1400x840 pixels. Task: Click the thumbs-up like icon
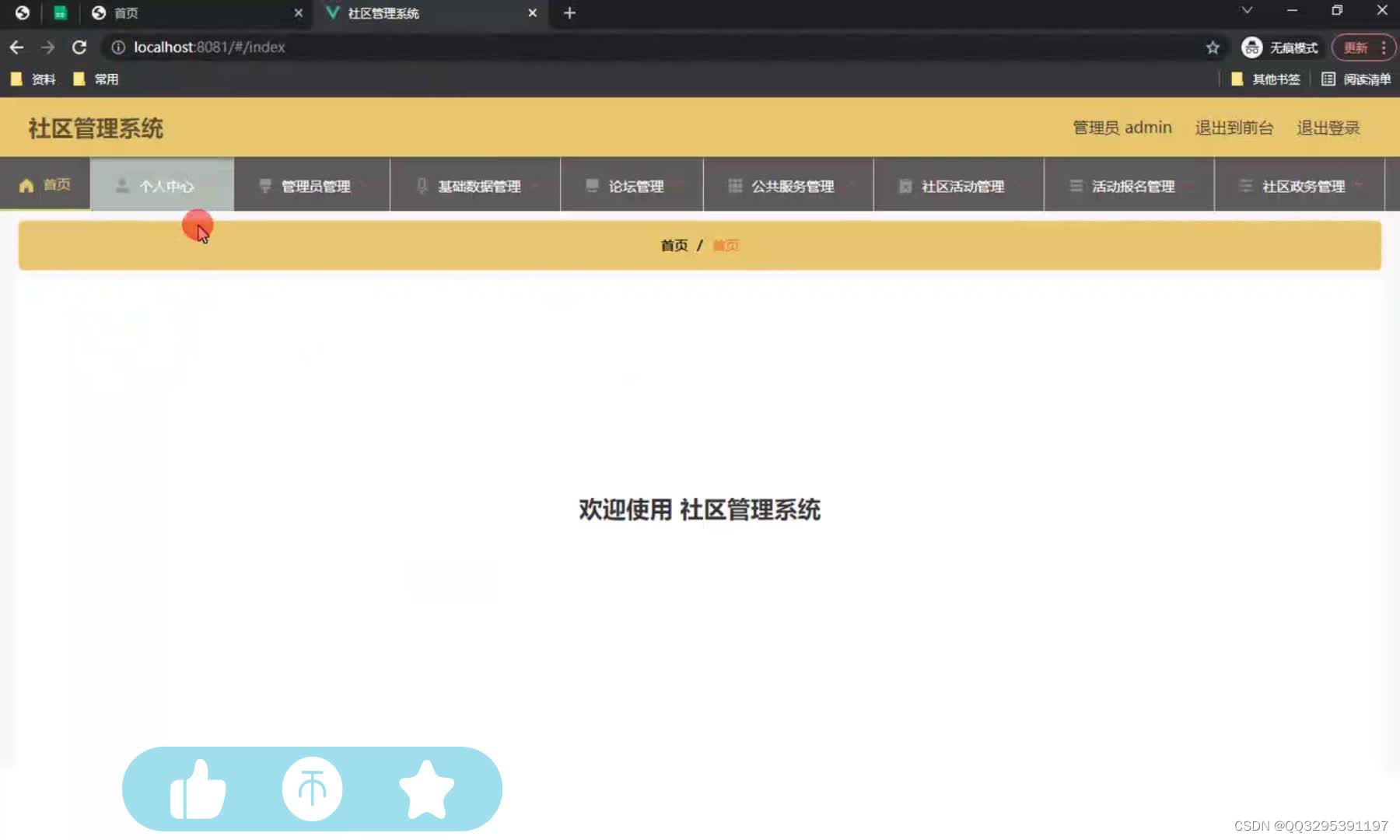(198, 789)
